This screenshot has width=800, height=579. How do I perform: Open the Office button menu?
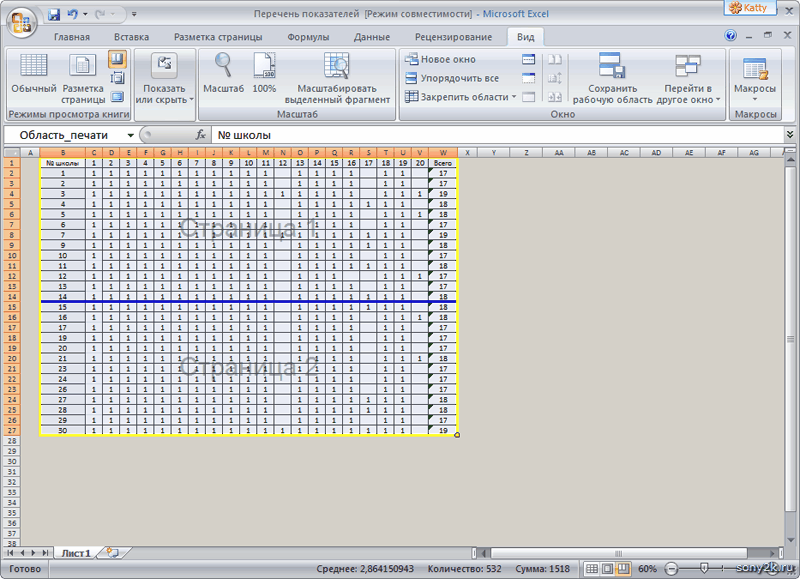click(x=21, y=22)
